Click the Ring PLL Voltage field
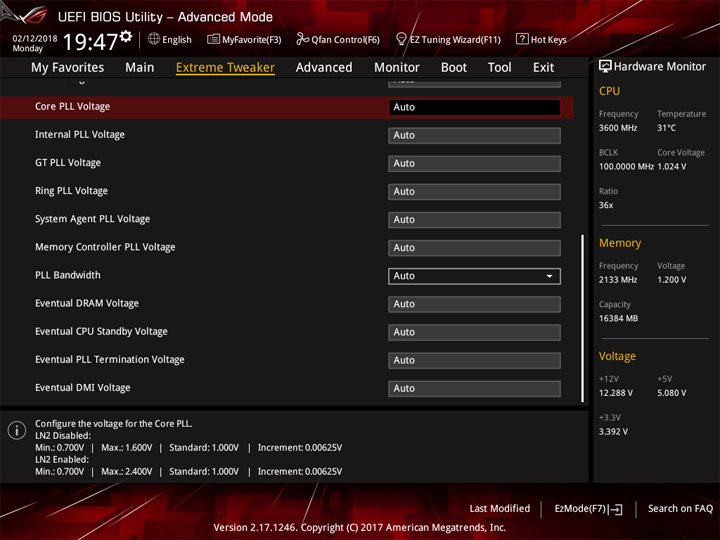Viewport: 720px width, 540px height. coord(474,191)
